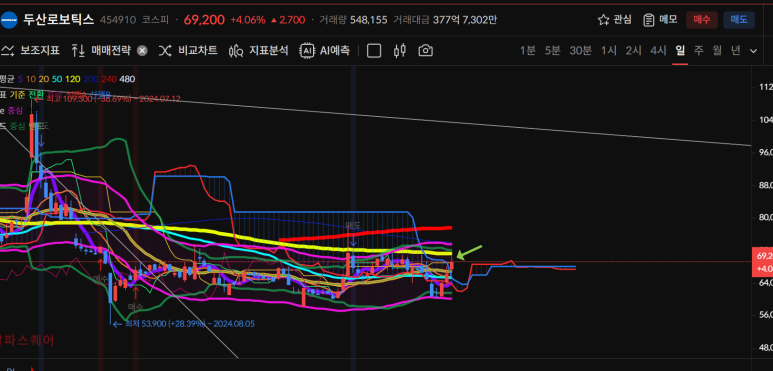773x371 pixels.
Task: Click the orange 10 moving average label
Action: tap(31, 79)
